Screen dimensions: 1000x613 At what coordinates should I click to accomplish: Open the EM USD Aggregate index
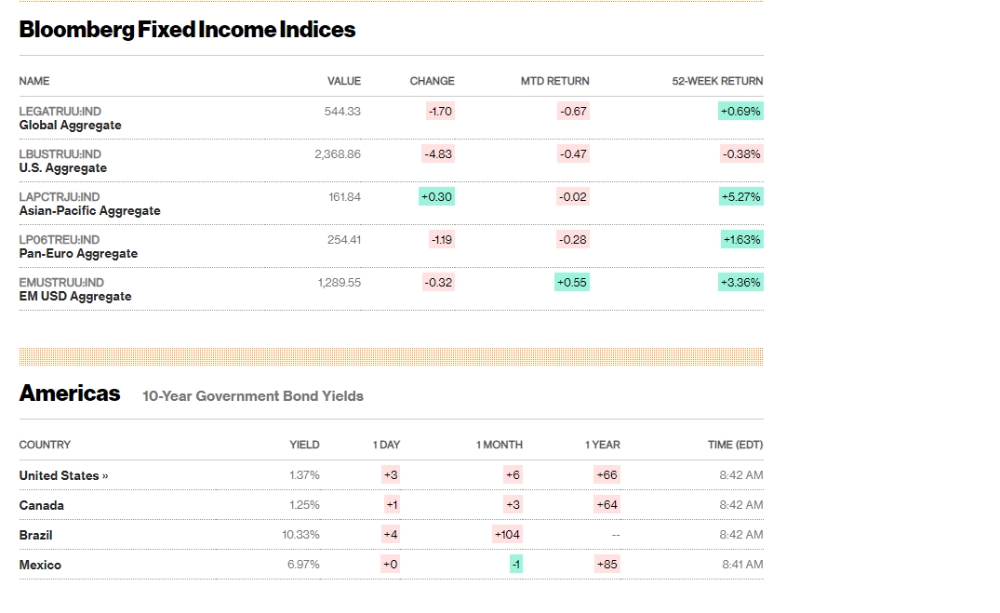75,297
